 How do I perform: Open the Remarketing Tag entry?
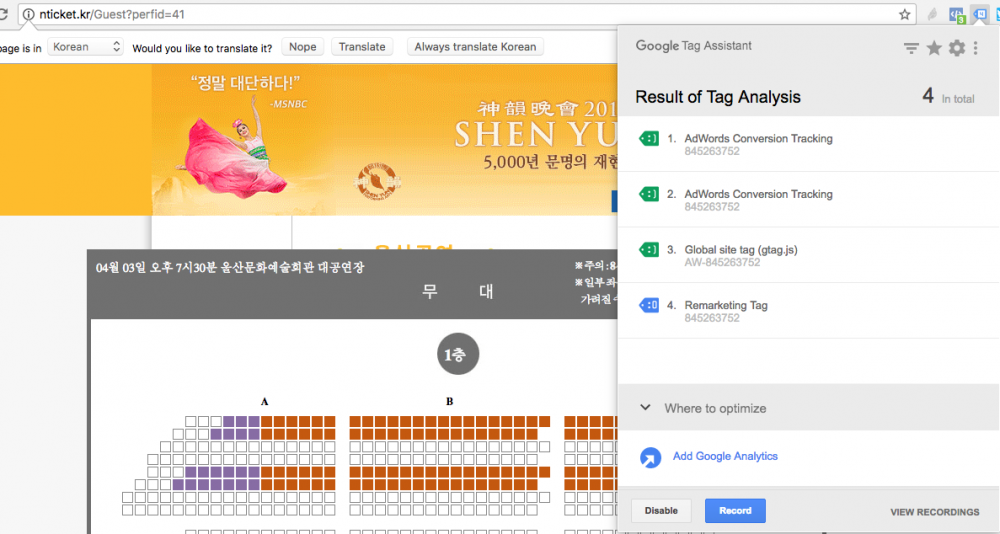[809, 311]
